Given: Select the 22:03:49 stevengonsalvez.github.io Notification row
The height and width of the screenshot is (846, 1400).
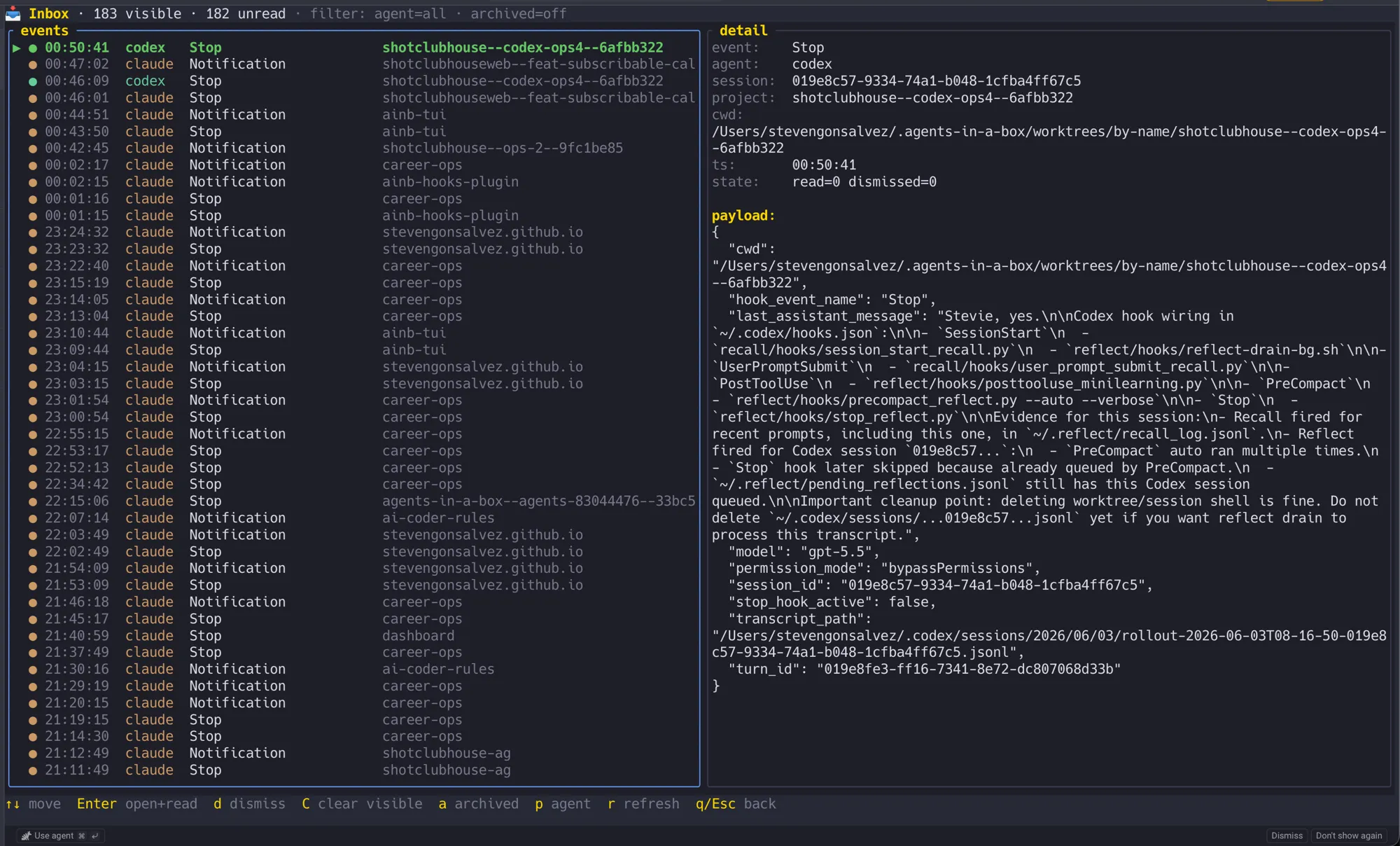Looking at the screenshot, I should [x=354, y=535].
